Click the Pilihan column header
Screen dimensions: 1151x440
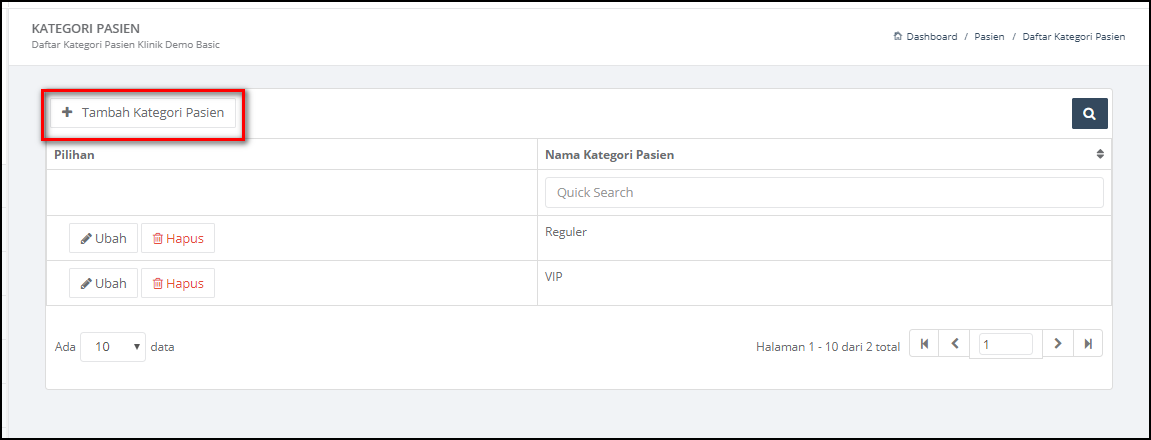[74, 155]
